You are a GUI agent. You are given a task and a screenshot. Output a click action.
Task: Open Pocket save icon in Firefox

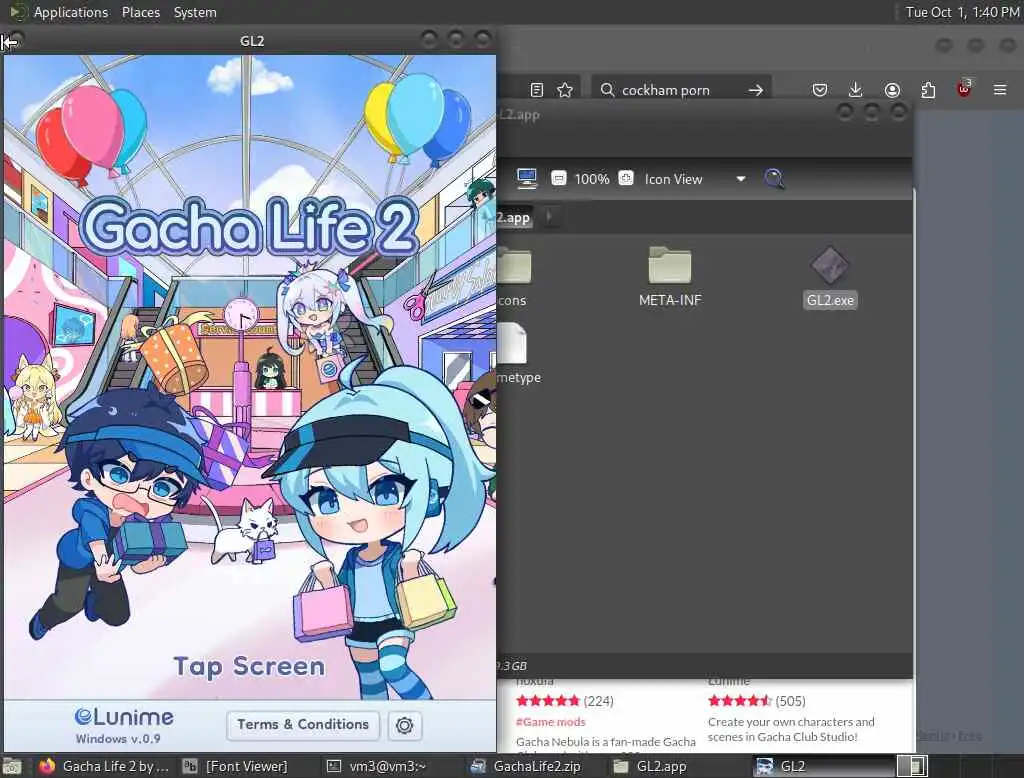click(820, 89)
